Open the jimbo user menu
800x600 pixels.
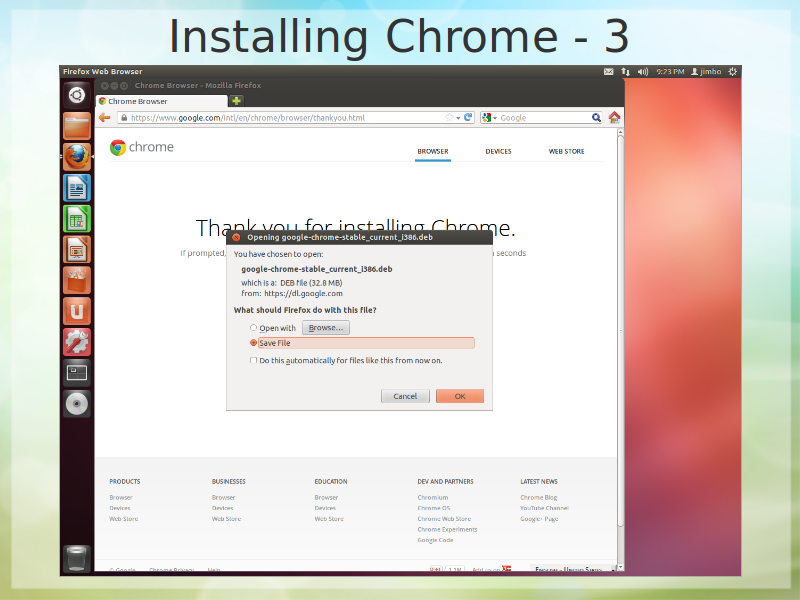click(x=706, y=72)
